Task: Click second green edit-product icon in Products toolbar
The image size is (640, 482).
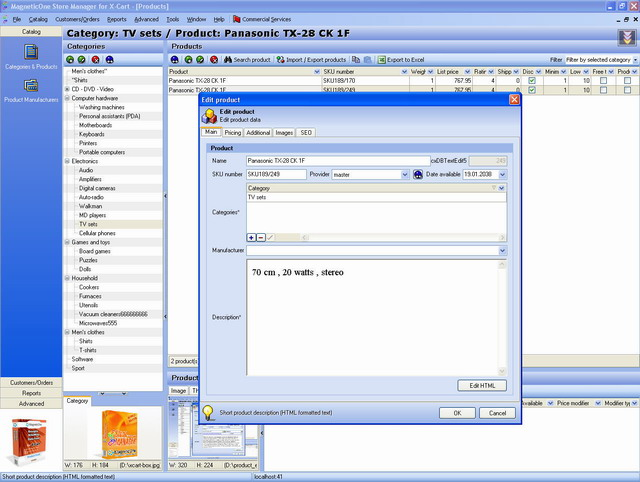Action: pyautogui.click(x=200, y=60)
